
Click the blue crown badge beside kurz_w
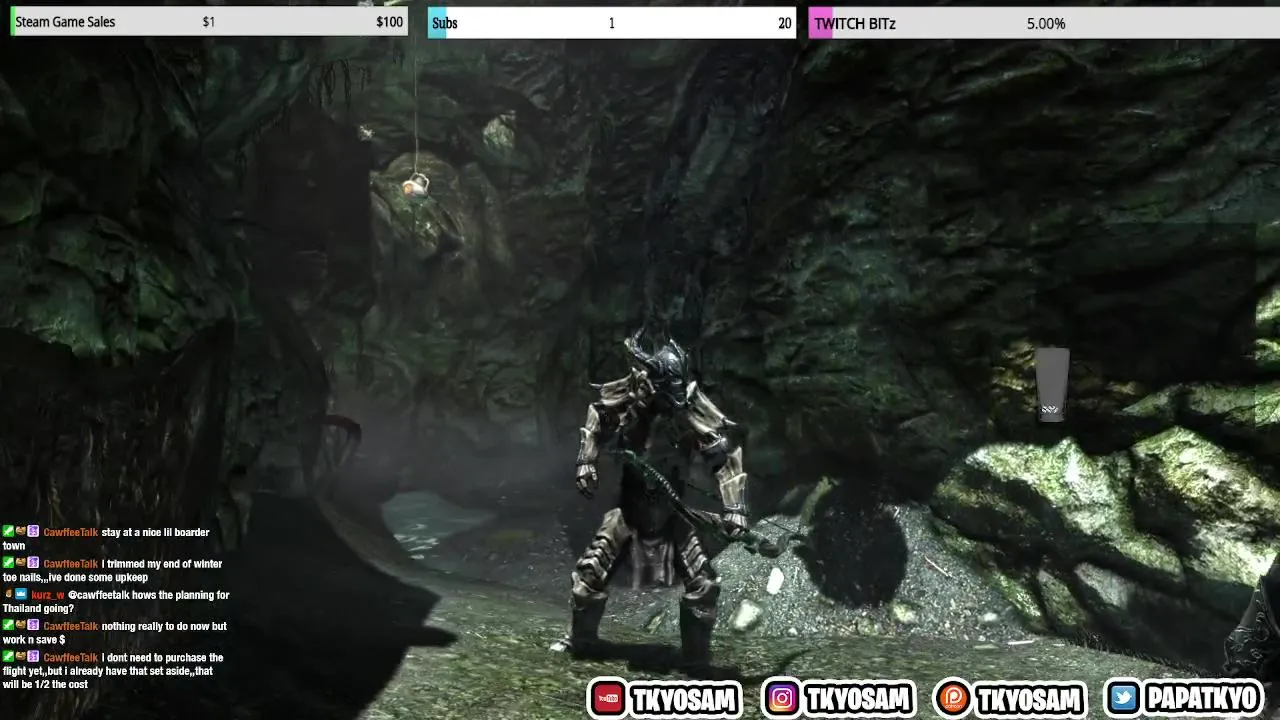tap(21, 595)
